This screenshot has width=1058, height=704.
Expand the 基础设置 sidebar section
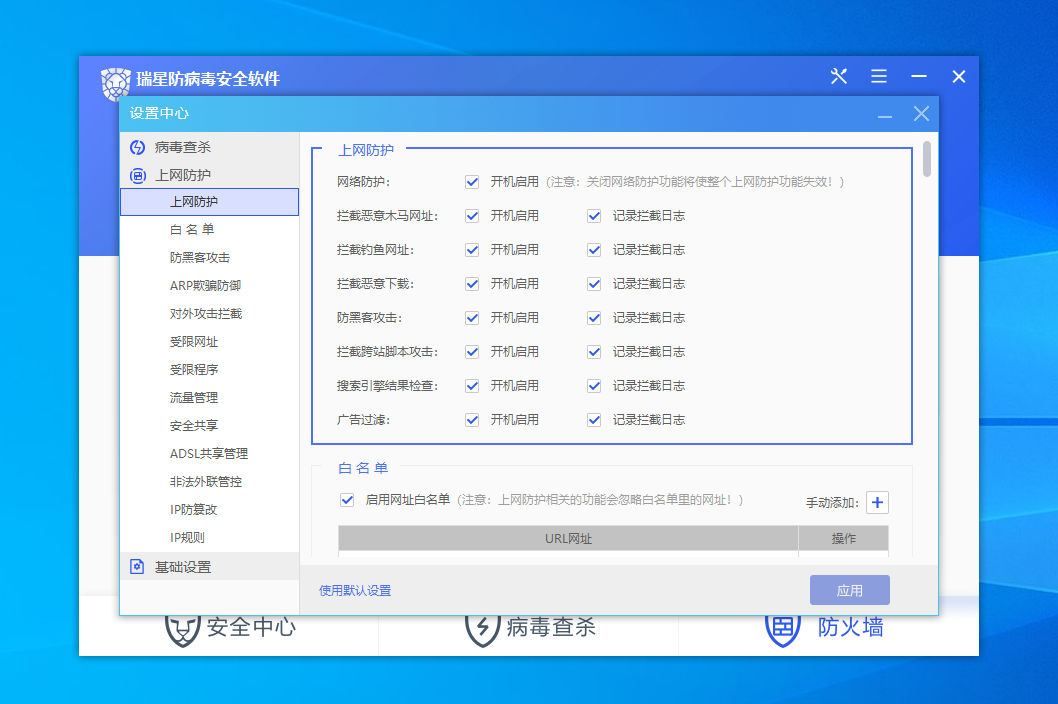183,567
